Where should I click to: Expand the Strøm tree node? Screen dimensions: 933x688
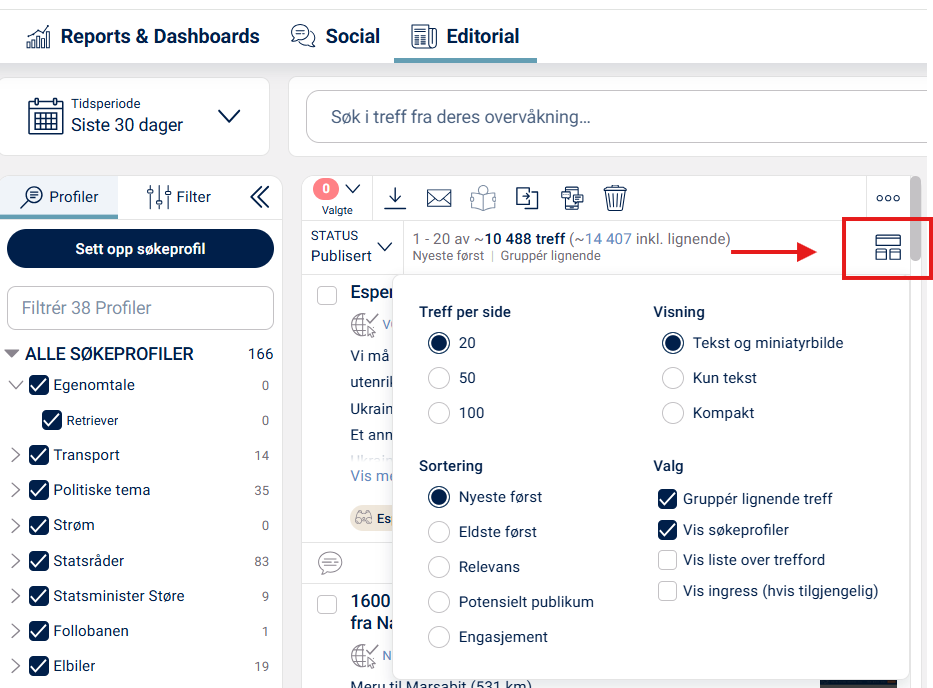point(16,526)
